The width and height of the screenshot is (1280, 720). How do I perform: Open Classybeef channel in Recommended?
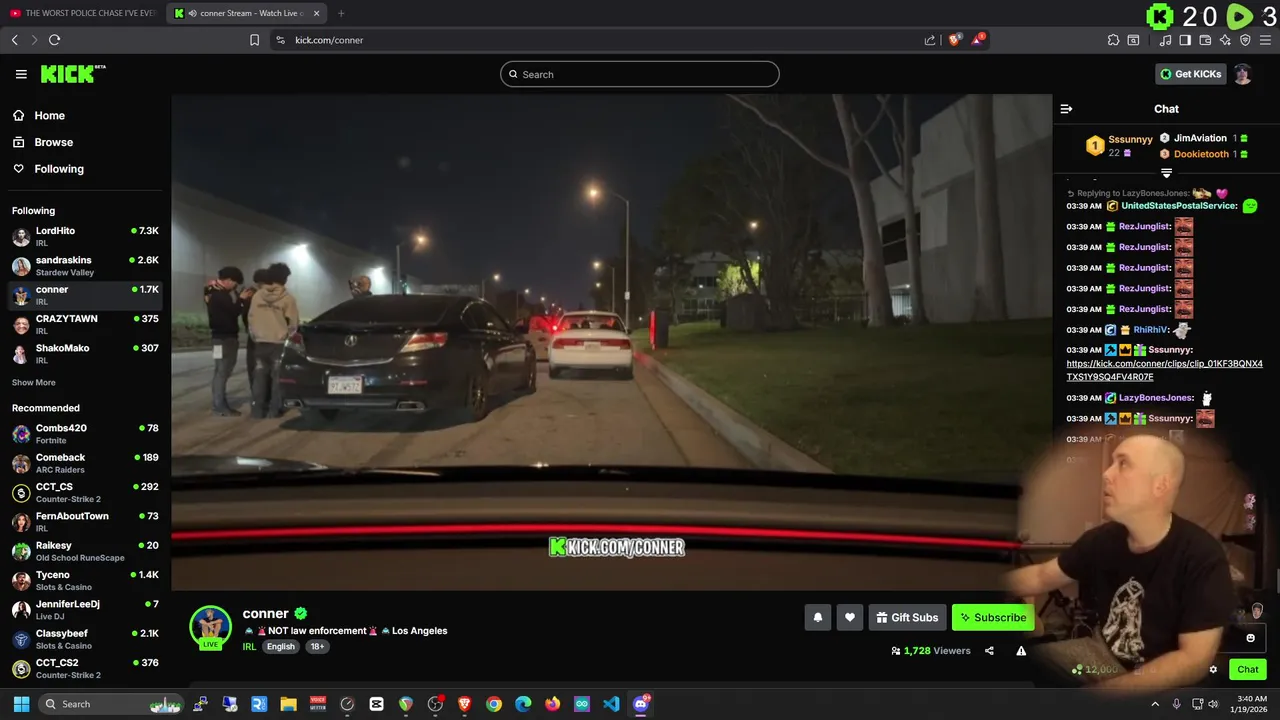85,639
